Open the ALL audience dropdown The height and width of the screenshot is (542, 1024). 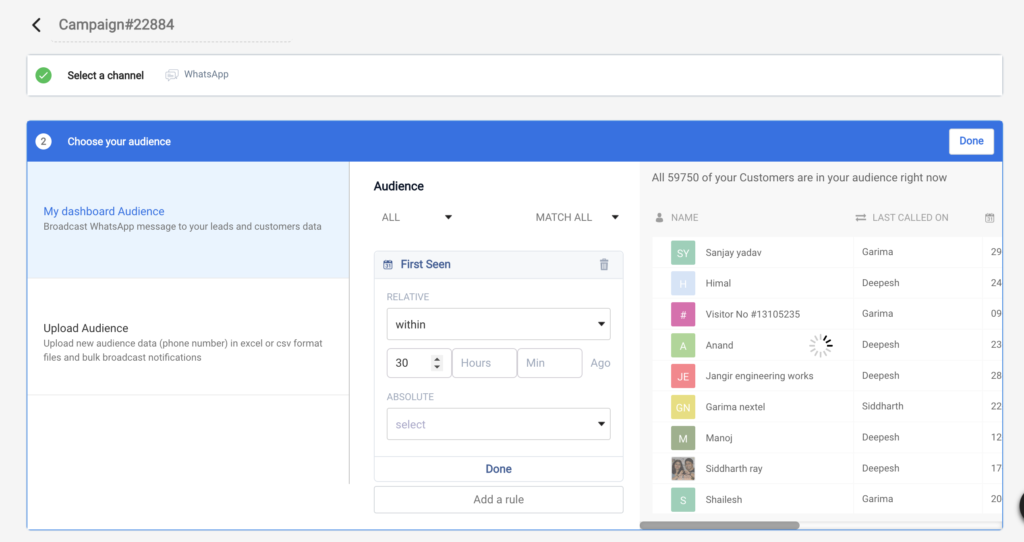point(417,217)
